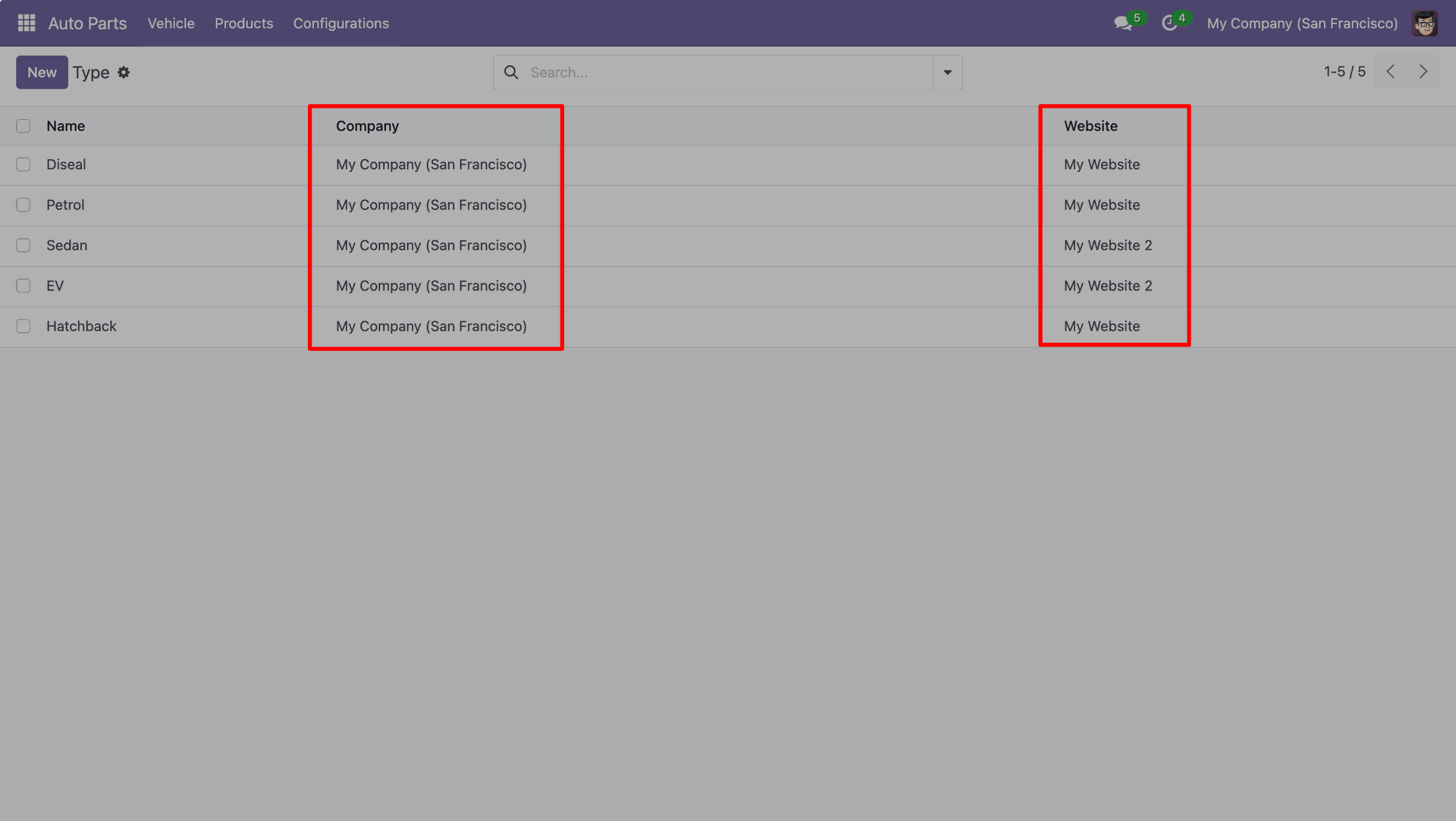The width and height of the screenshot is (1456, 821).
Task: Open company switcher My Company (San Francisco)
Action: 1301,24
